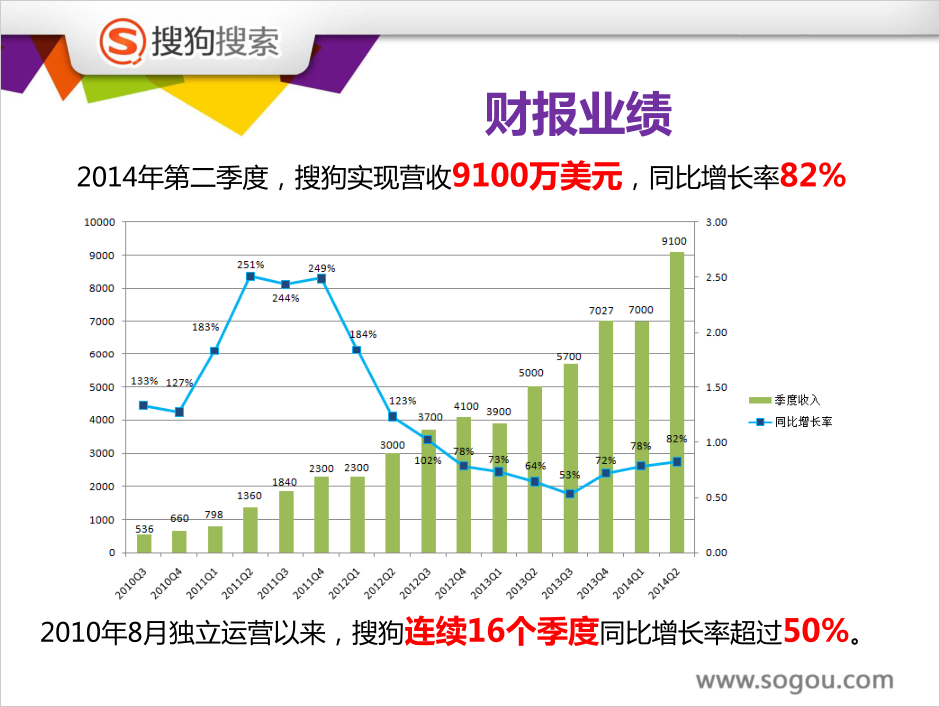Image resolution: width=940 pixels, height=707 pixels.
Task: Click the 133% growth rate label
Action: point(144,381)
